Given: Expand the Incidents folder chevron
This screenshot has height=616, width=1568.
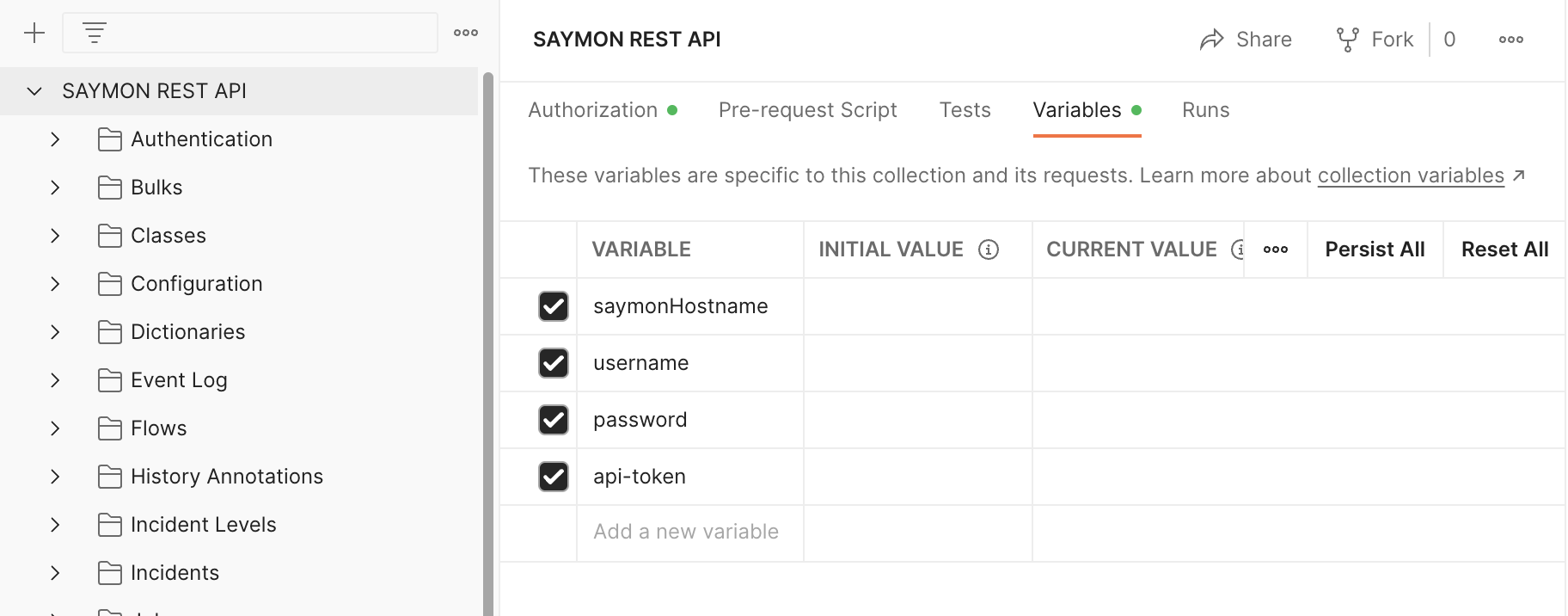Looking at the screenshot, I should (x=55, y=573).
